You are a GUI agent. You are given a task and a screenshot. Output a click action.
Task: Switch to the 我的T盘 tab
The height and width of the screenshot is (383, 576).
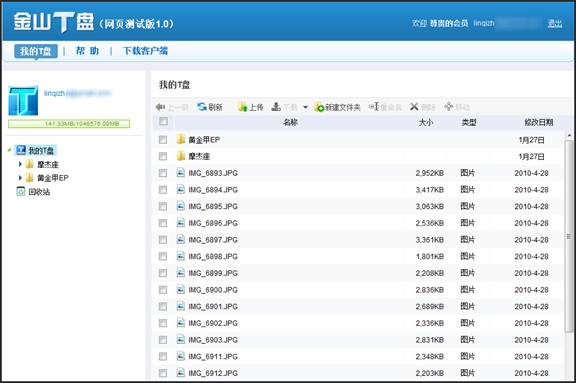click(36, 51)
